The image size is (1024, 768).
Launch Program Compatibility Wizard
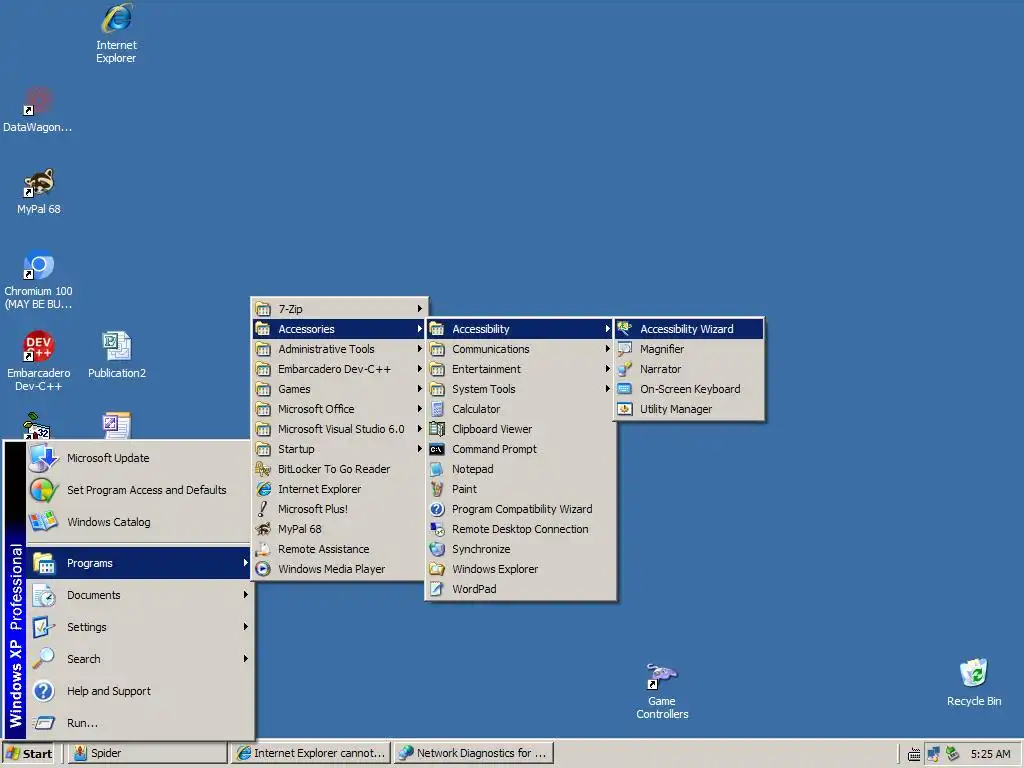[x=520, y=509]
